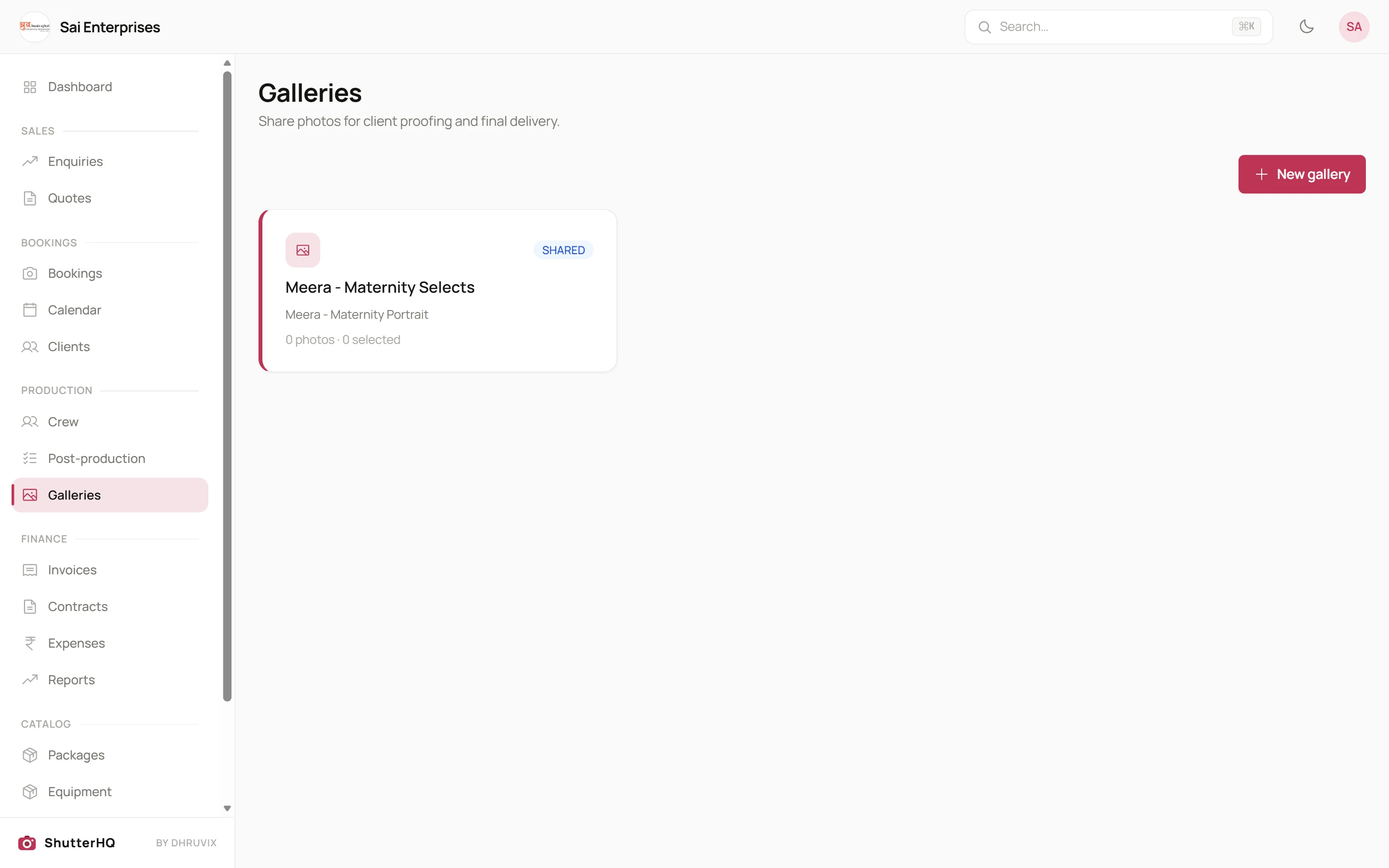Click the New gallery button
This screenshot has width=1389, height=868.
pos(1302,174)
